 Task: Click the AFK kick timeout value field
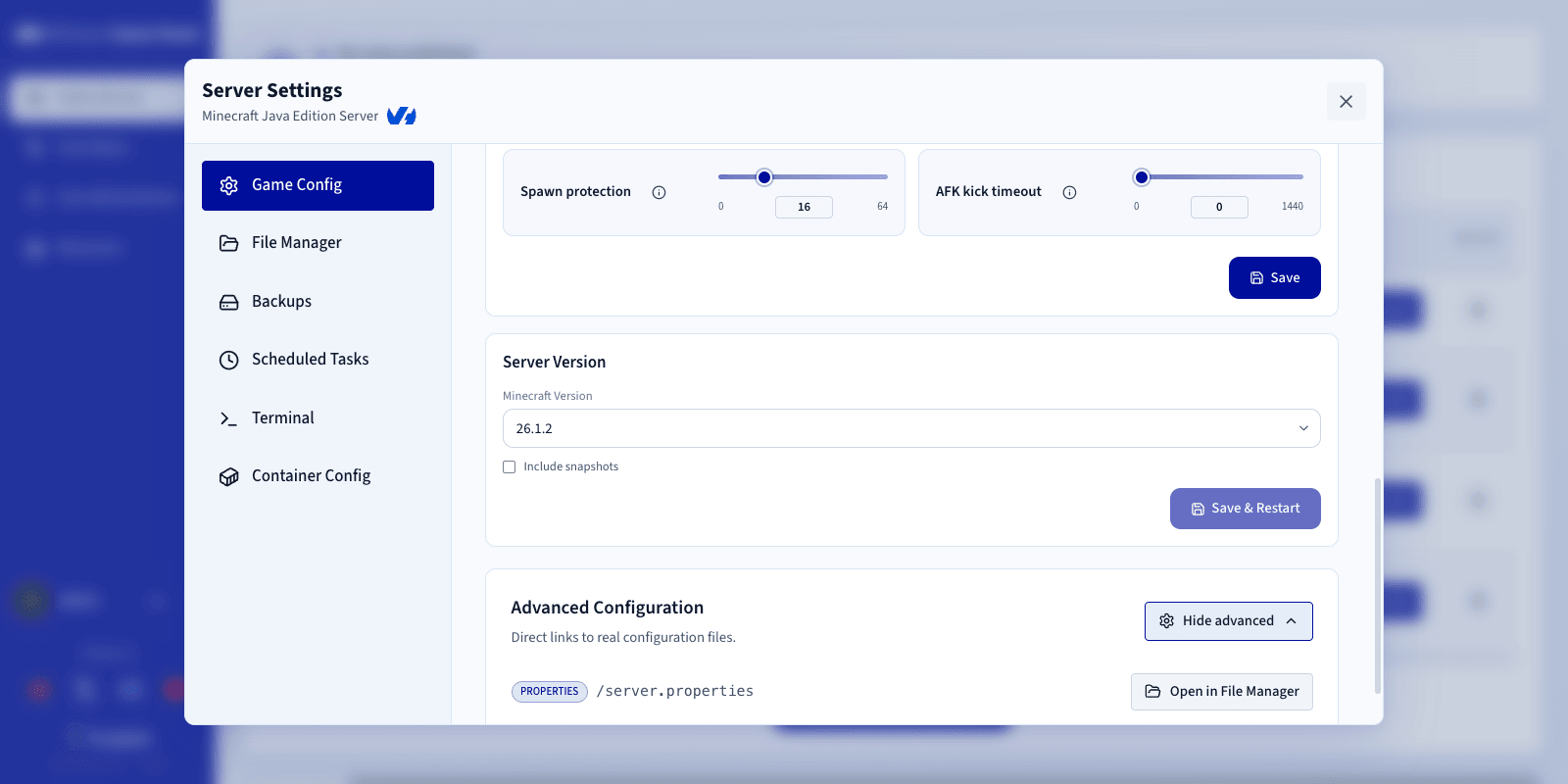[x=1219, y=207]
